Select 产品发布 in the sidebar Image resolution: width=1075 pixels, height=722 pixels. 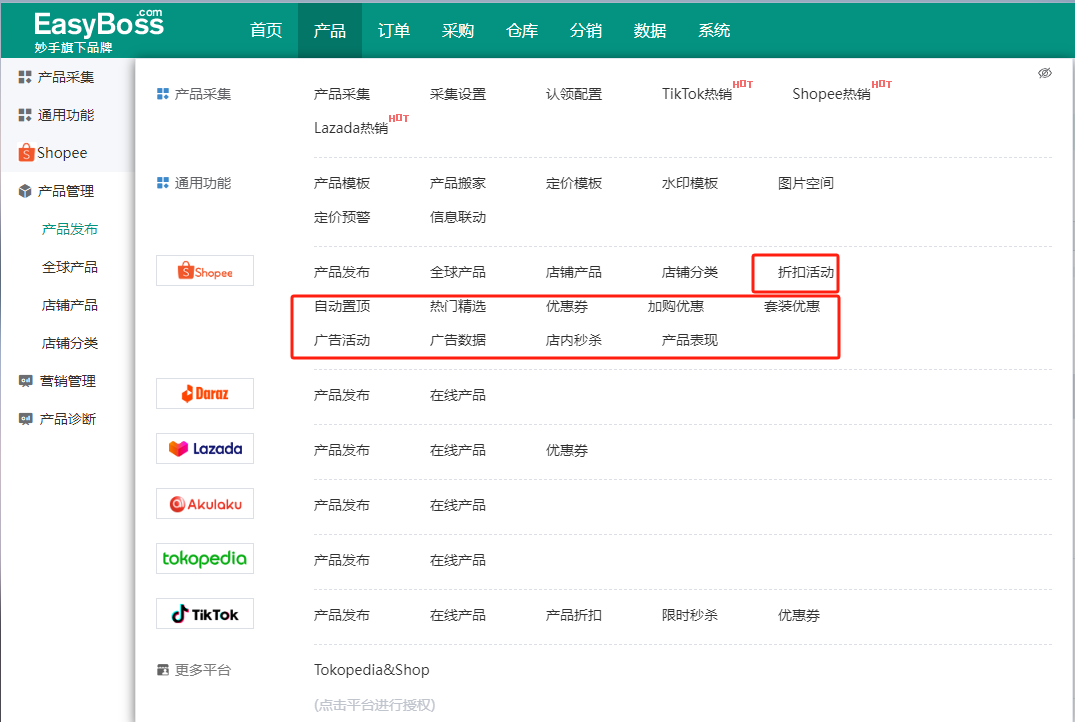pos(70,229)
